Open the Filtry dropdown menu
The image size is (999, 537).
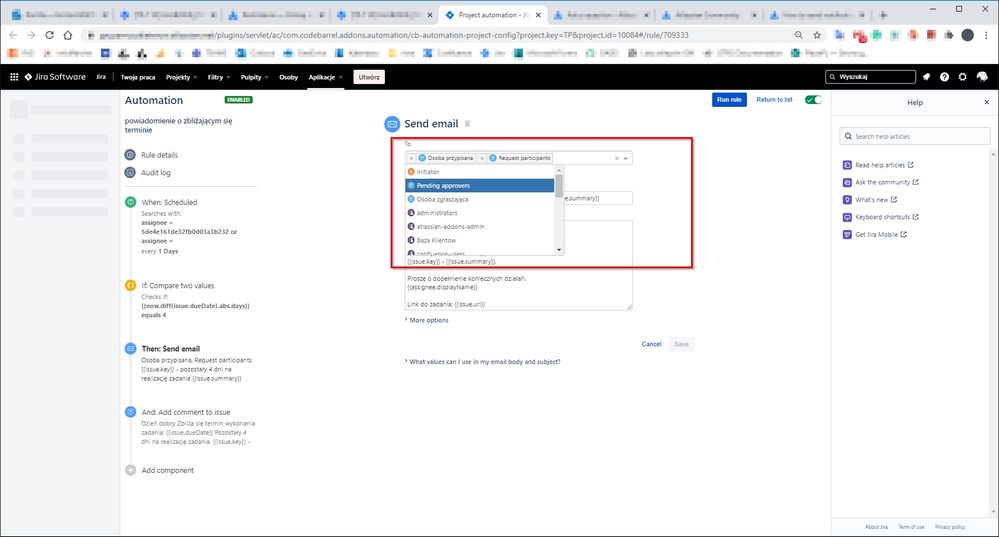219,77
